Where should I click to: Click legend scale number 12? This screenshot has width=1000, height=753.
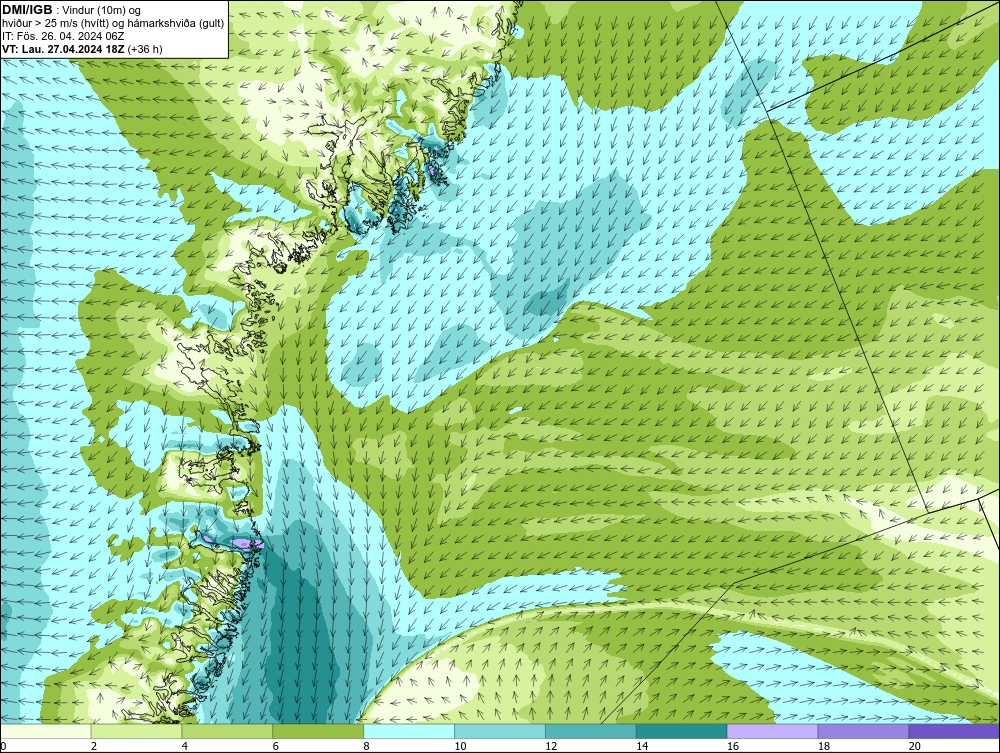pos(551,746)
